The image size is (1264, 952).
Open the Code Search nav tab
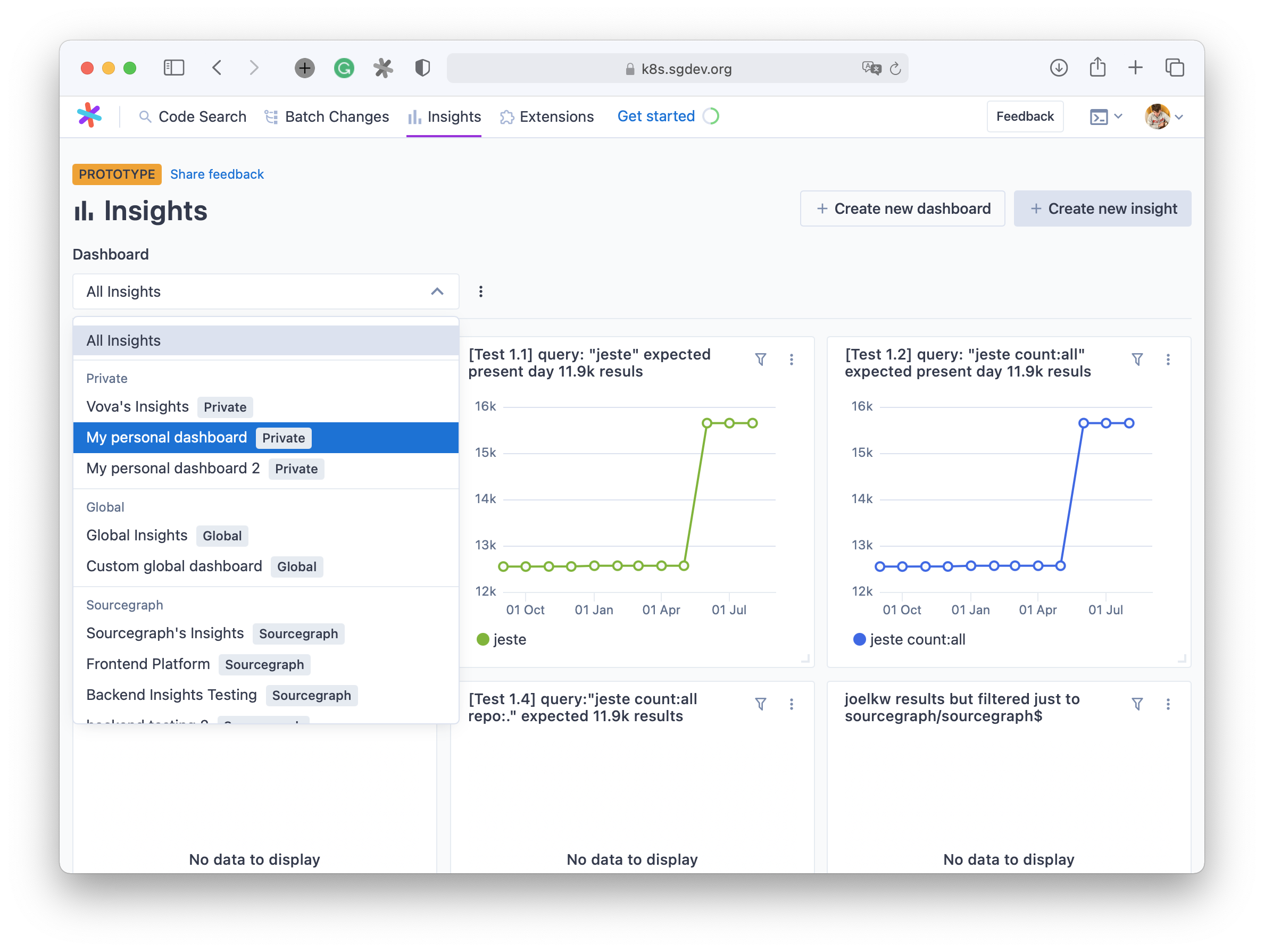tap(193, 116)
